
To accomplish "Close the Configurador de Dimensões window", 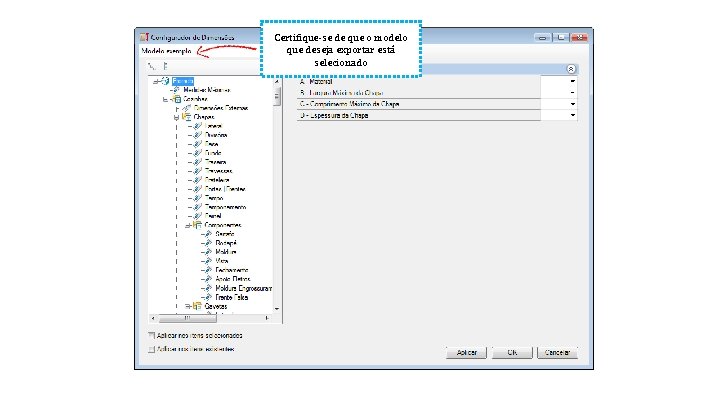I will click(579, 38).
